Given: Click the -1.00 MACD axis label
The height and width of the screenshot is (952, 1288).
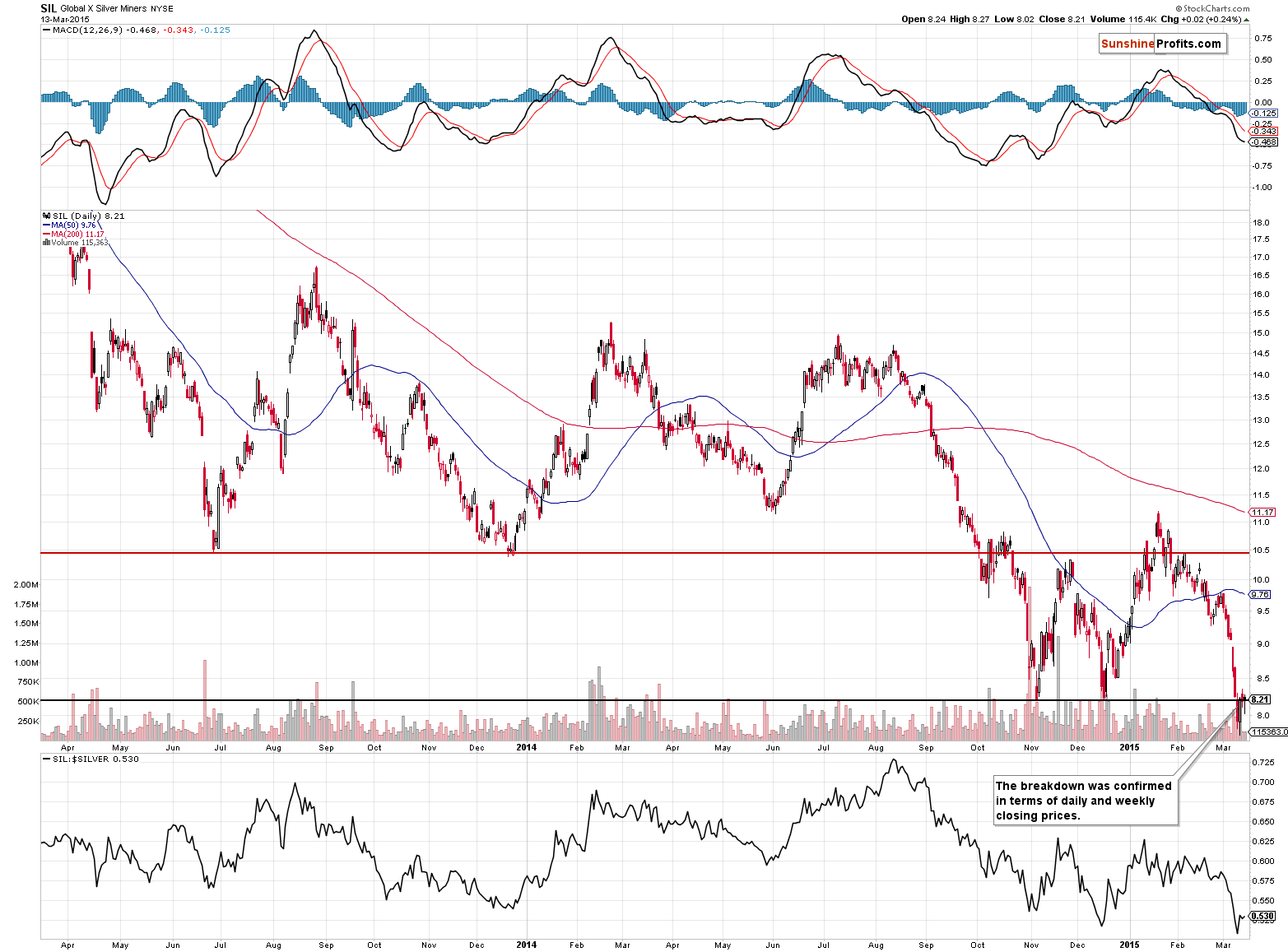Looking at the screenshot, I should click(x=1262, y=187).
